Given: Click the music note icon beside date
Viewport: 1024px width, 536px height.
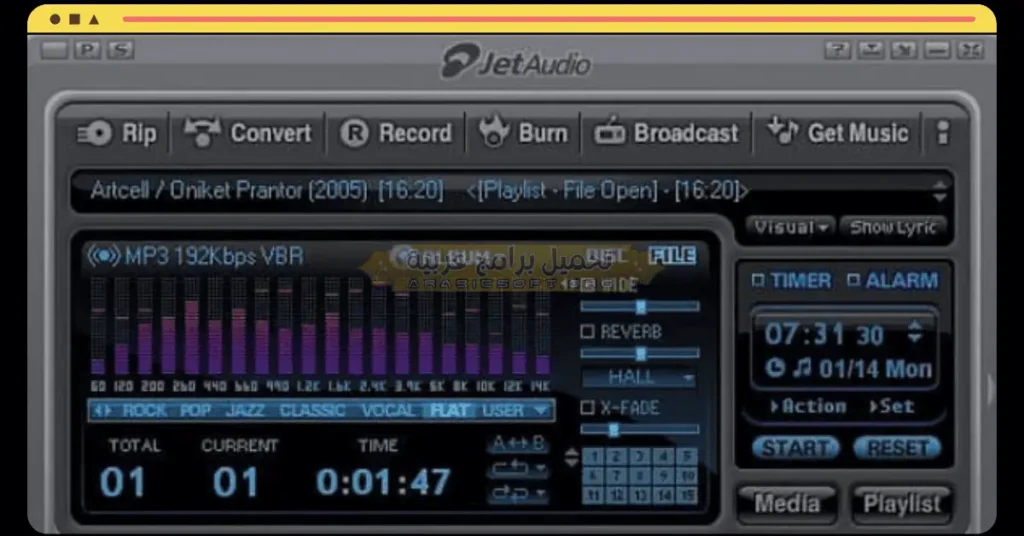Looking at the screenshot, I should pyautogui.click(x=801, y=368).
